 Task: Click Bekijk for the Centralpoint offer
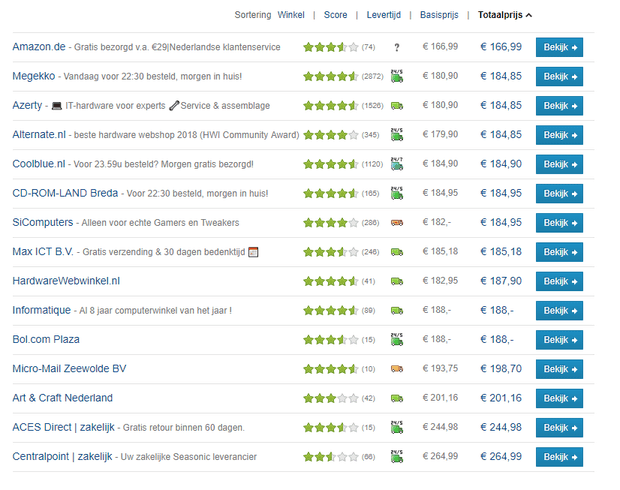559,457
